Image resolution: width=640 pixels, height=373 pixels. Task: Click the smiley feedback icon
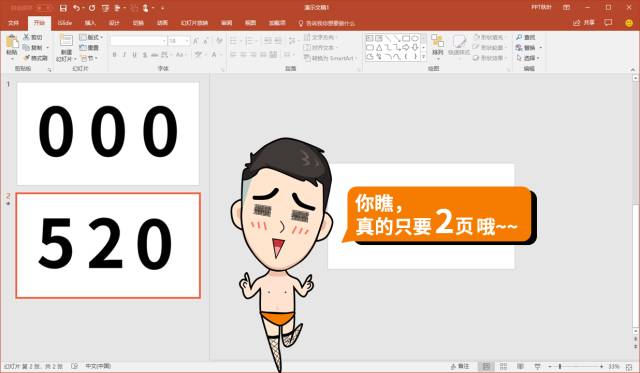(x=629, y=23)
